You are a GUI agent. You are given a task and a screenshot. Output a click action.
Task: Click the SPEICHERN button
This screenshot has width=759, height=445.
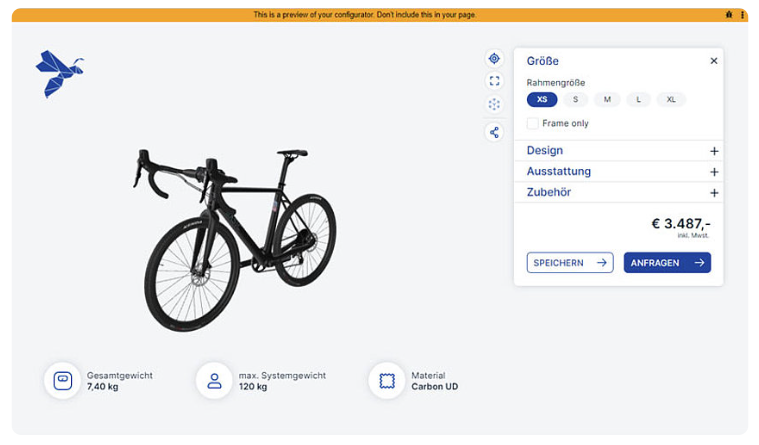570,263
